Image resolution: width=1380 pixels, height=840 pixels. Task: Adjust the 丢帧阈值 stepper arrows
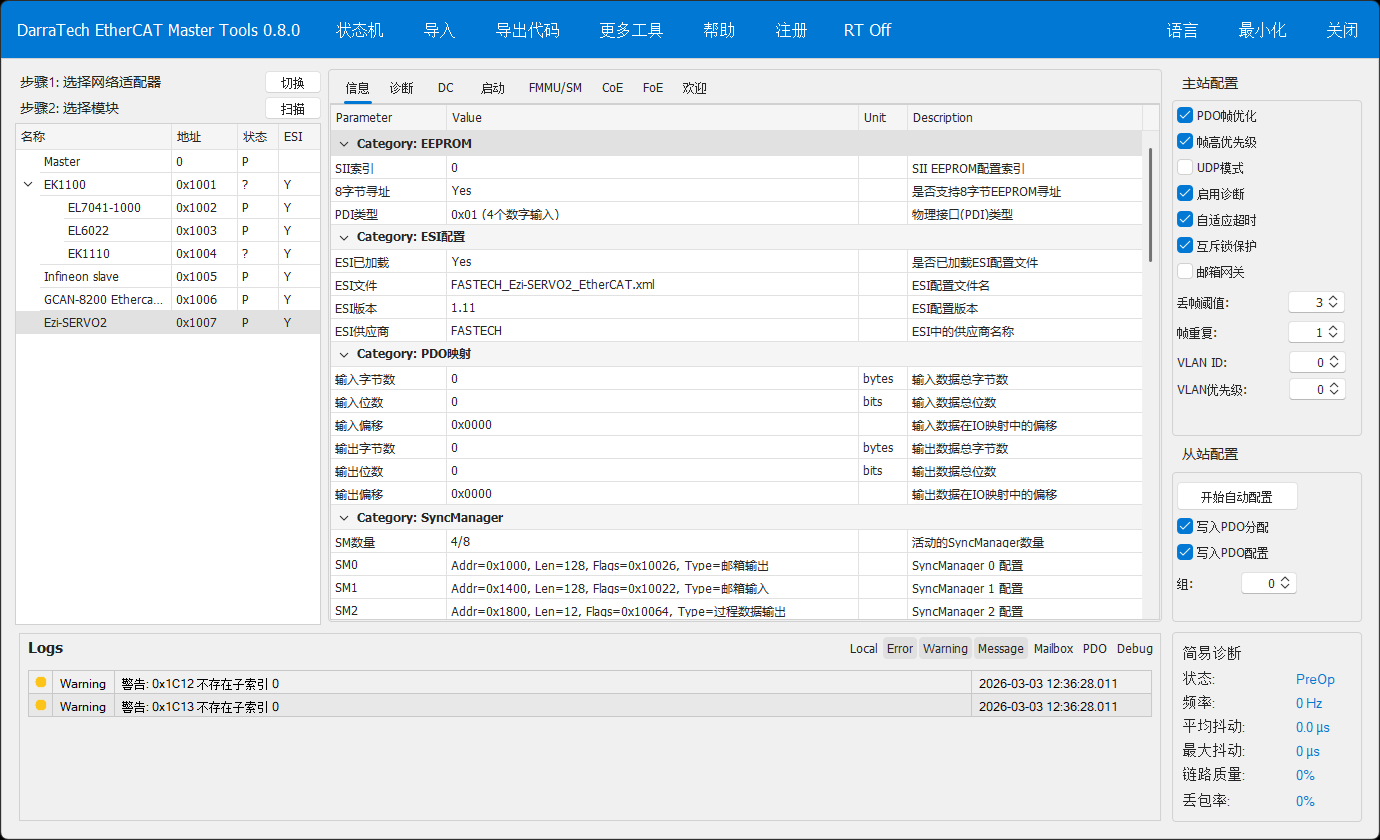pyautogui.click(x=1332, y=302)
